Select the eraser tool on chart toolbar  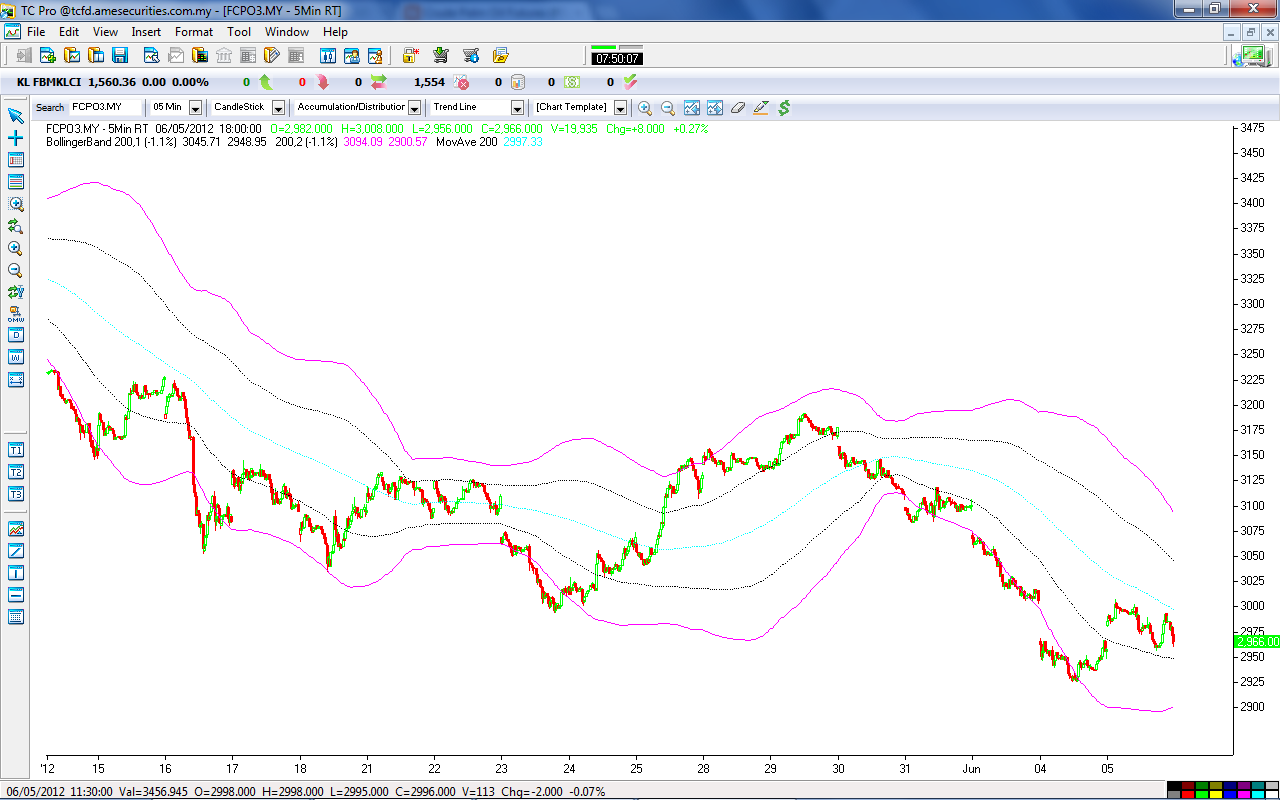click(737, 107)
